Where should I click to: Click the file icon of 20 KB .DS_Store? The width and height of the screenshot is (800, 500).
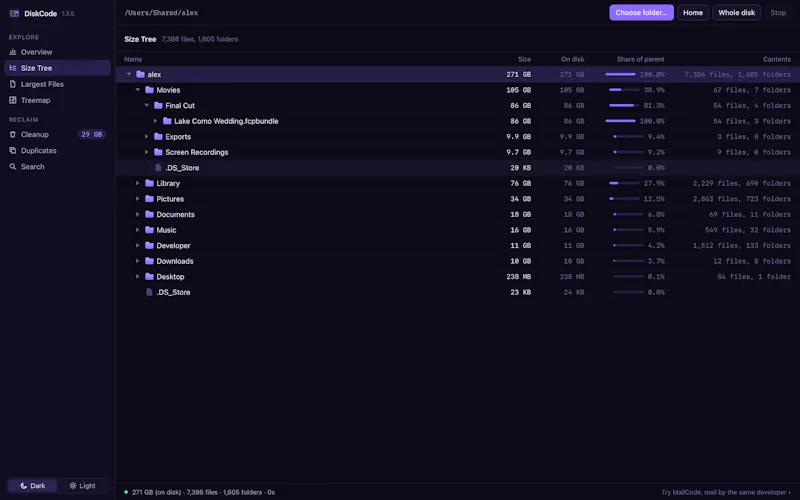pyautogui.click(x=158, y=168)
